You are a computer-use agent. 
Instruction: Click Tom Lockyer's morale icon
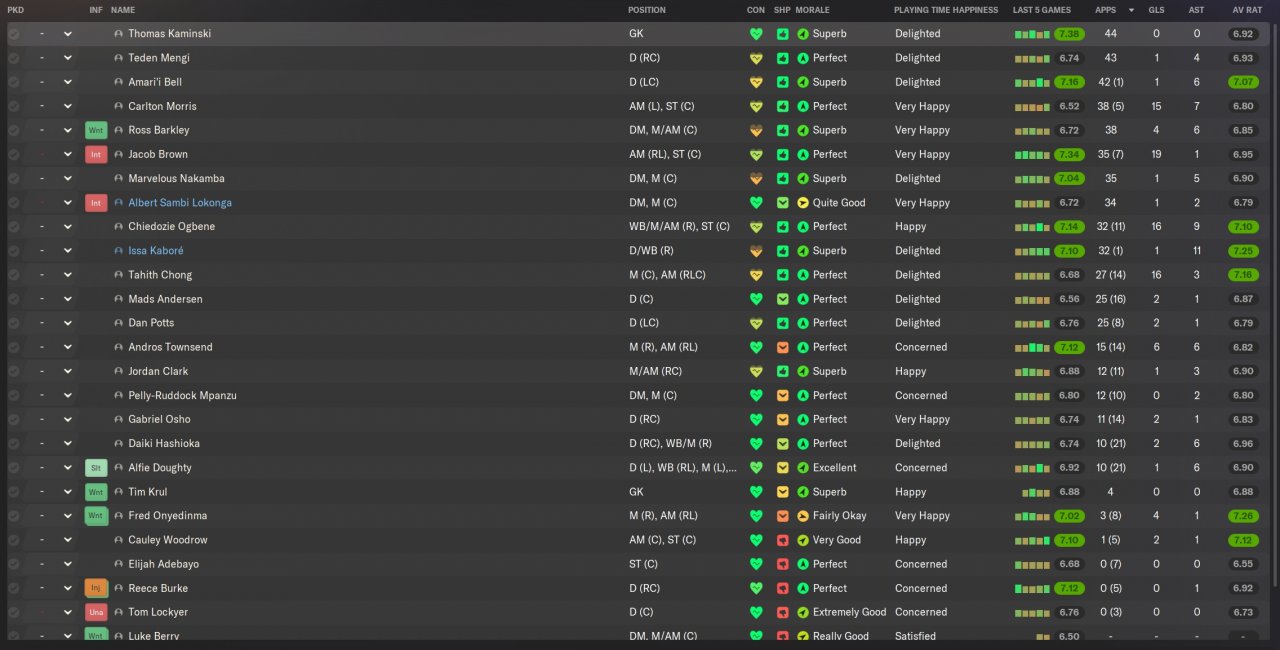pyautogui.click(x=803, y=612)
